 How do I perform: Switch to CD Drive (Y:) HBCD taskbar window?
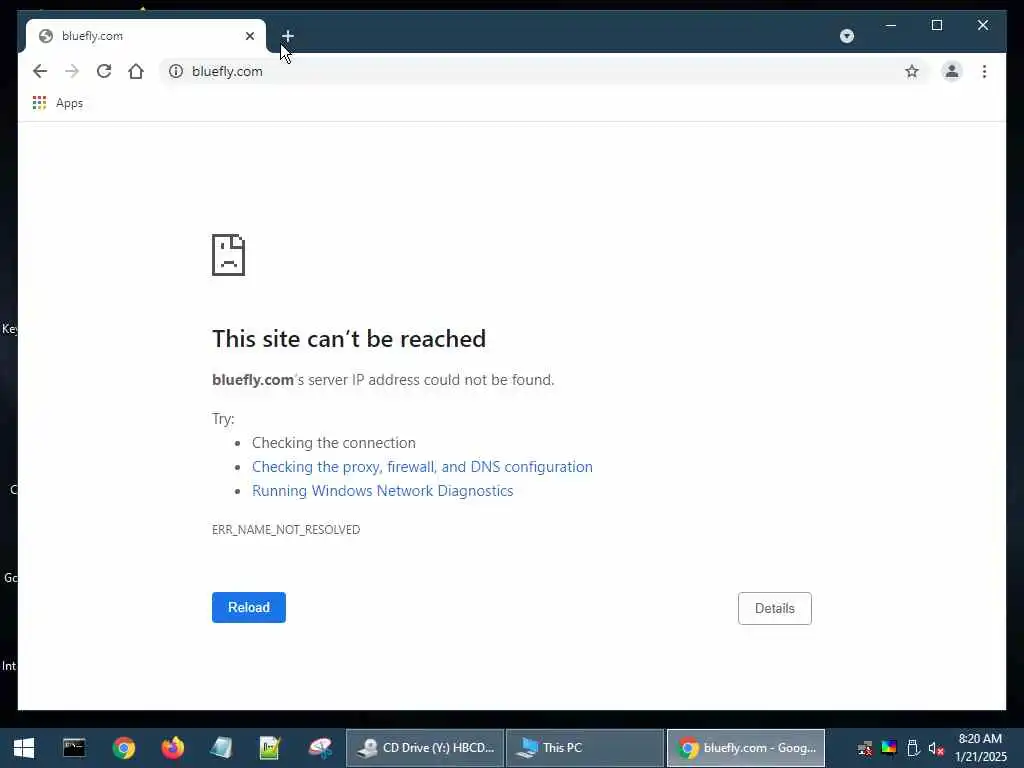tap(425, 748)
